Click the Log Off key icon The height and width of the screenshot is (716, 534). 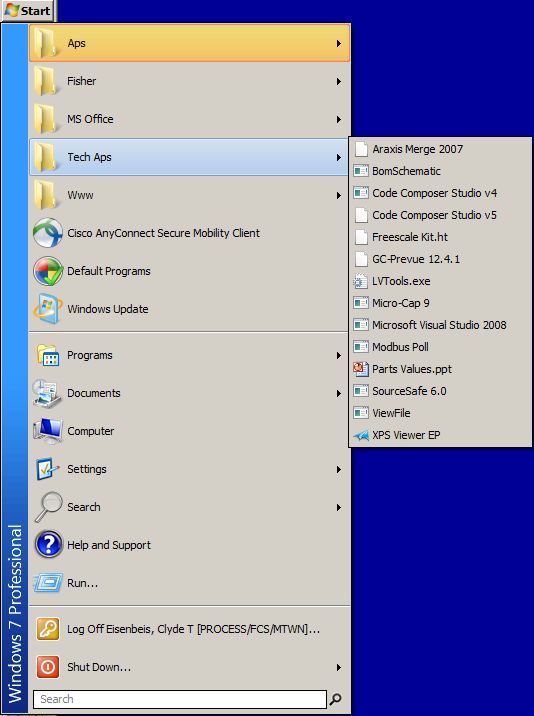point(48,629)
